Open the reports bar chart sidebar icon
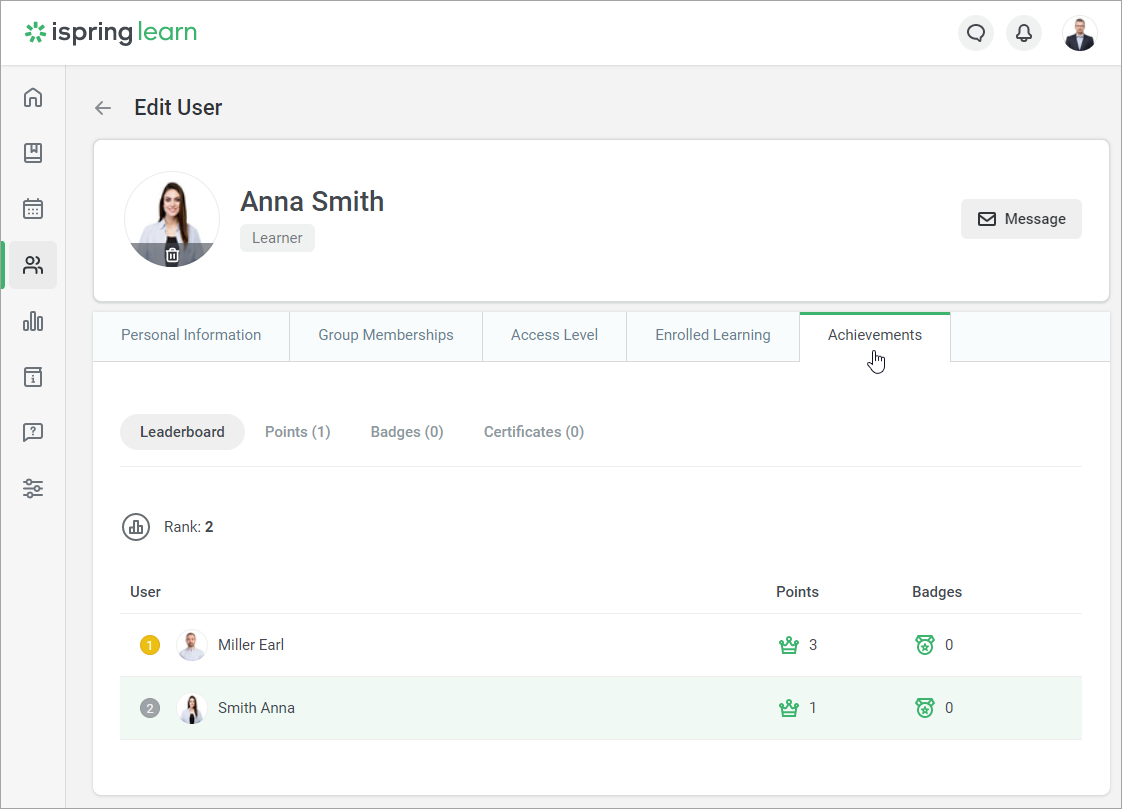This screenshot has height=809, width=1122. point(33,321)
